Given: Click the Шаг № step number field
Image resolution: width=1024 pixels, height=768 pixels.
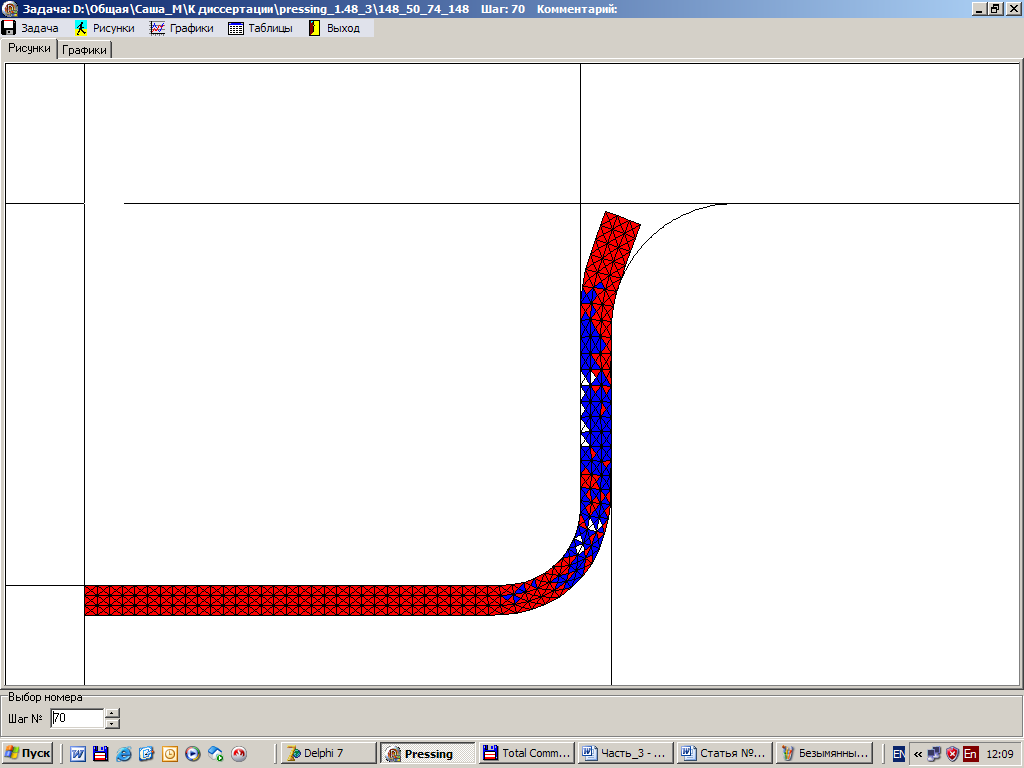Looking at the screenshot, I should (76, 718).
